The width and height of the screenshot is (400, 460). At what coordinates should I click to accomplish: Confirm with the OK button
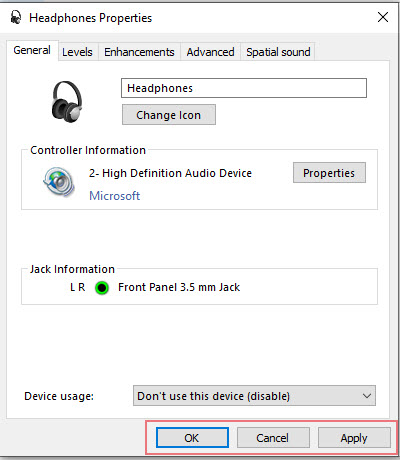tap(192, 438)
